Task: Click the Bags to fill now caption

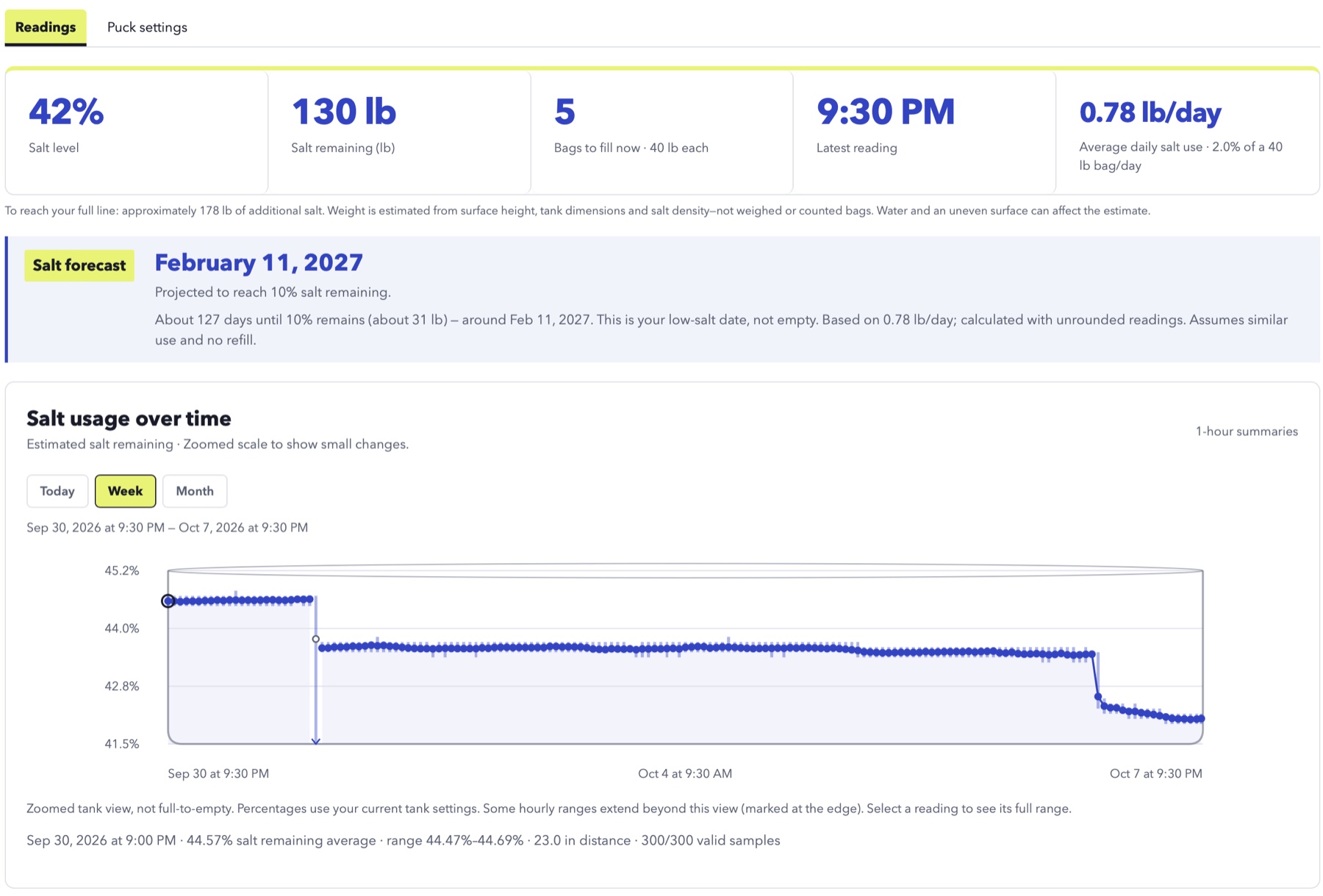Action: click(631, 148)
